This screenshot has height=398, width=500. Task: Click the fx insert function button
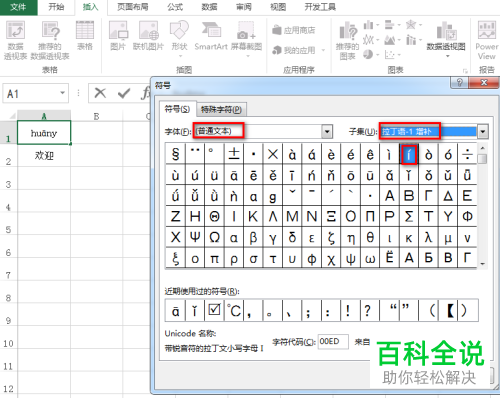[x=145, y=93]
